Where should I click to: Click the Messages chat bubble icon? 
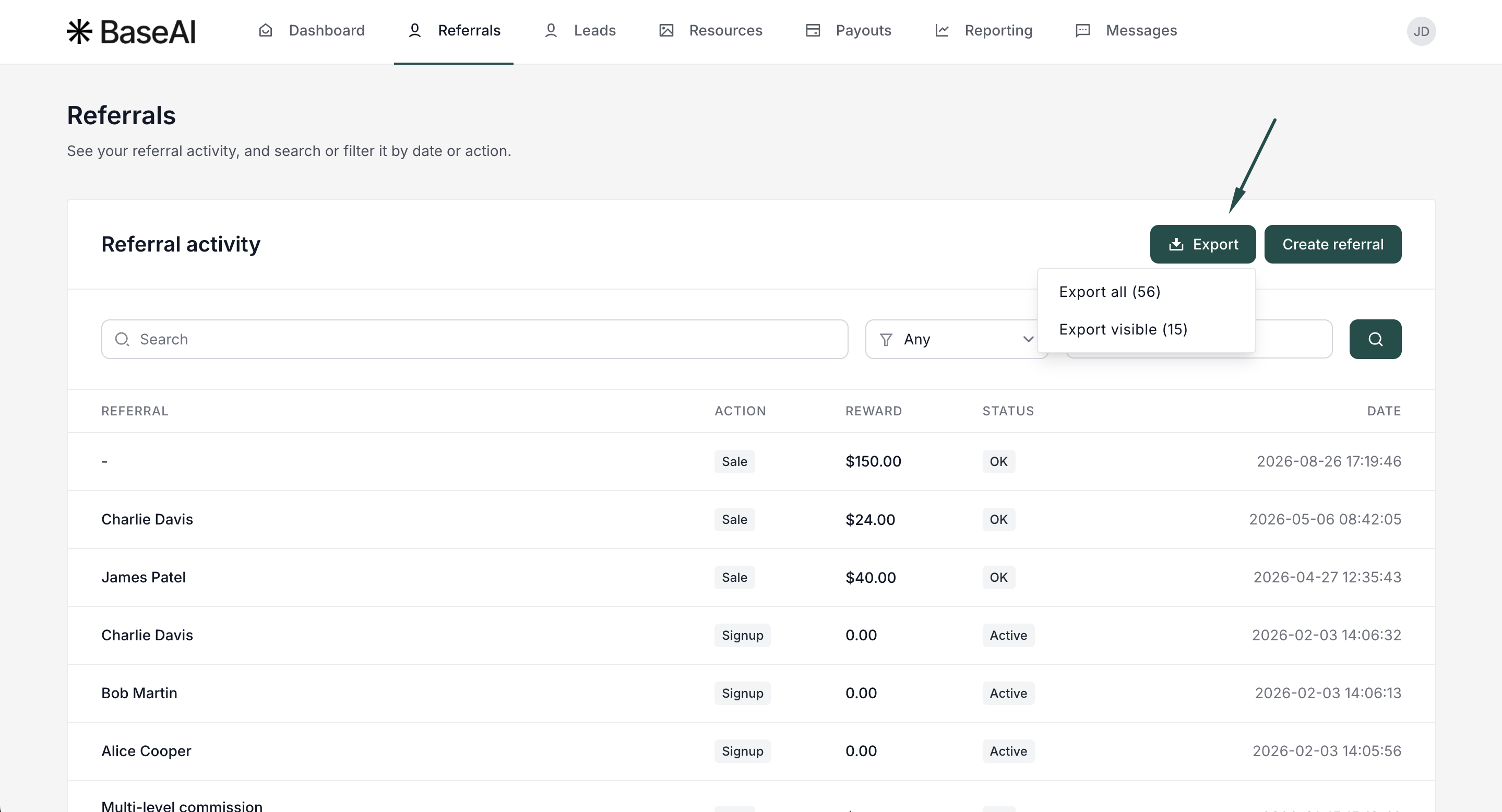click(1083, 30)
